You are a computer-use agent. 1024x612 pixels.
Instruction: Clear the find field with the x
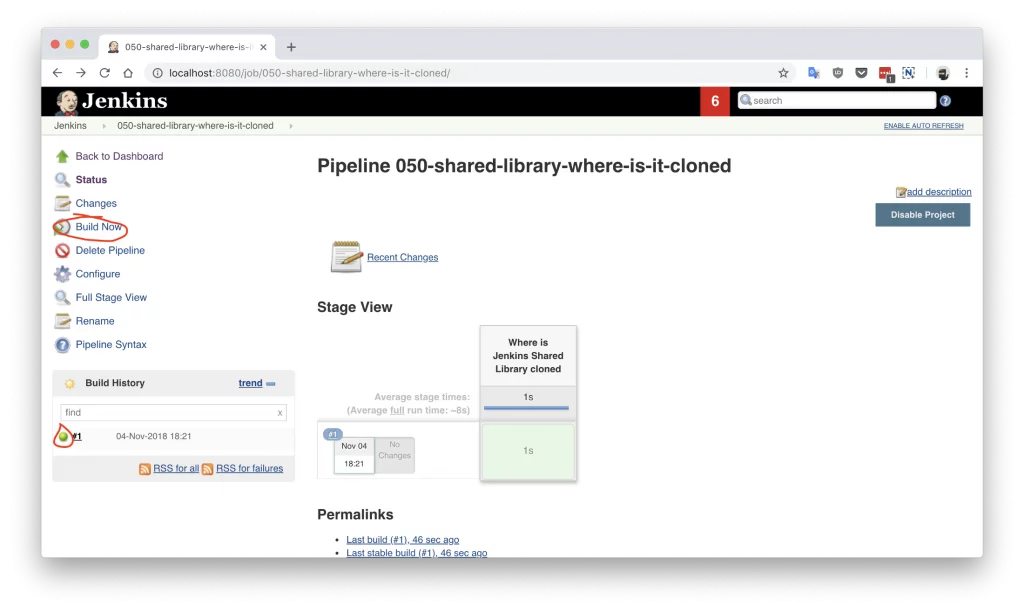pyautogui.click(x=280, y=413)
